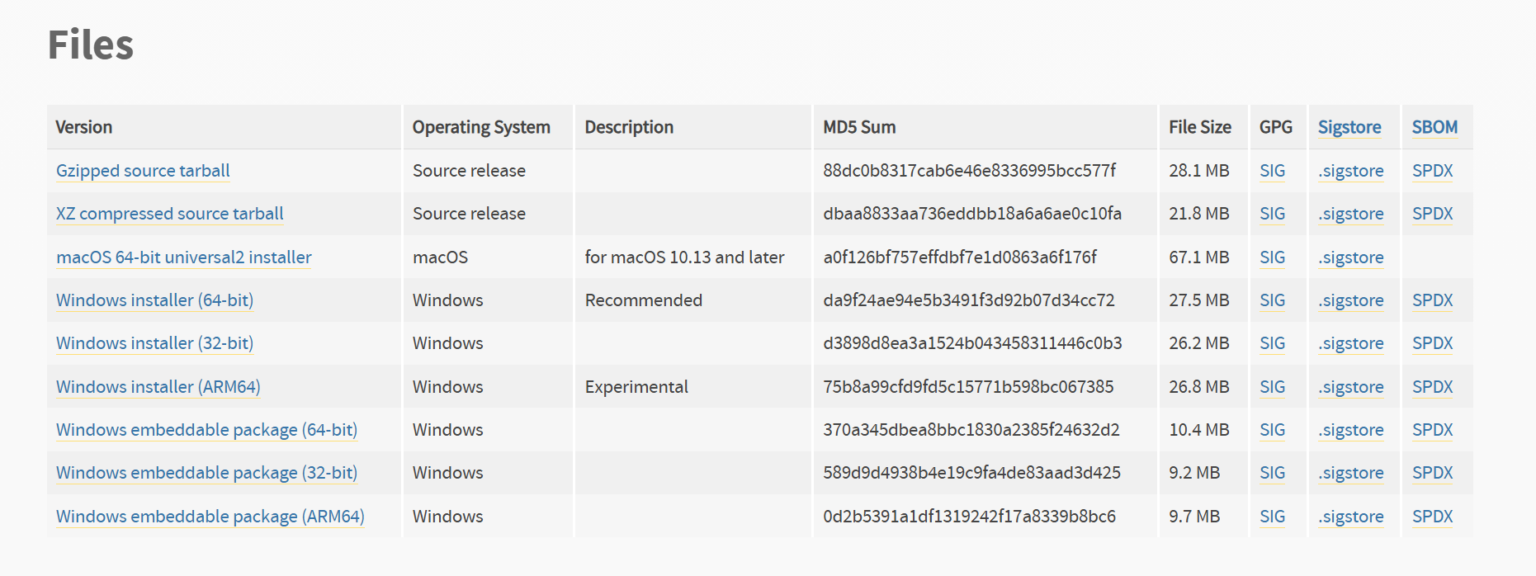The height and width of the screenshot is (576, 1536).
Task: Click SPDX for Windows installer (64-bit)
Action: click(x=1432, y=301)
